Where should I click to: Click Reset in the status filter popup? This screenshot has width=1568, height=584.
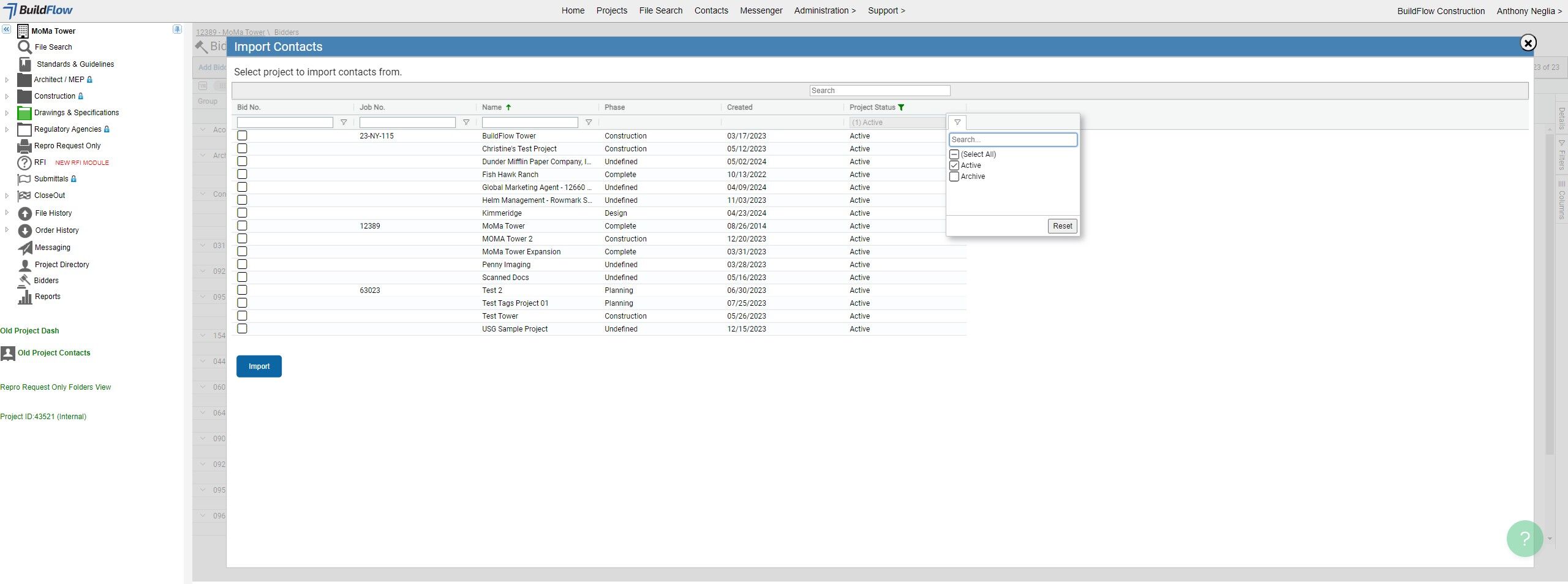pos(1062,226)
